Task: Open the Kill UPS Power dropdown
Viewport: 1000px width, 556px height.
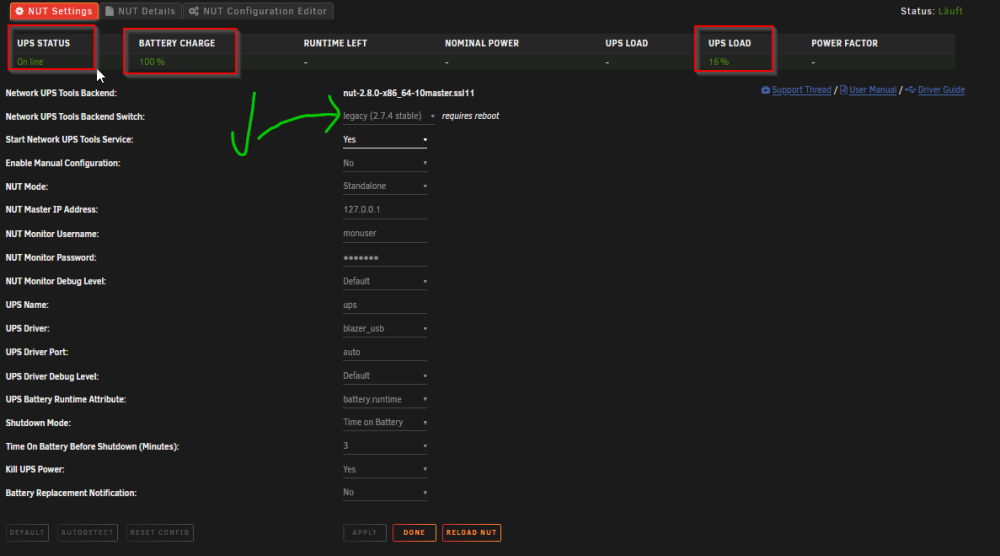Action: tap(385, 469)
